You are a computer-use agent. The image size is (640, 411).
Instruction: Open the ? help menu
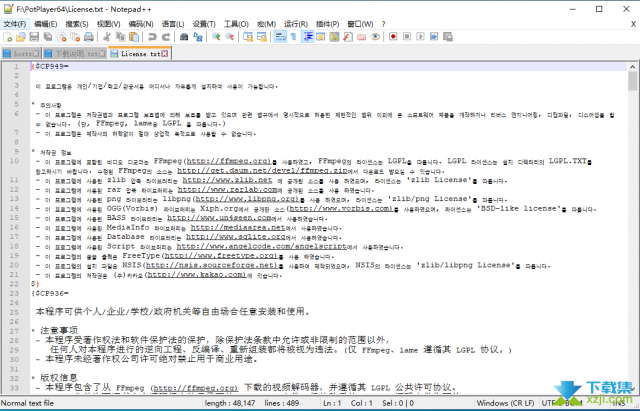pos(383,24)
